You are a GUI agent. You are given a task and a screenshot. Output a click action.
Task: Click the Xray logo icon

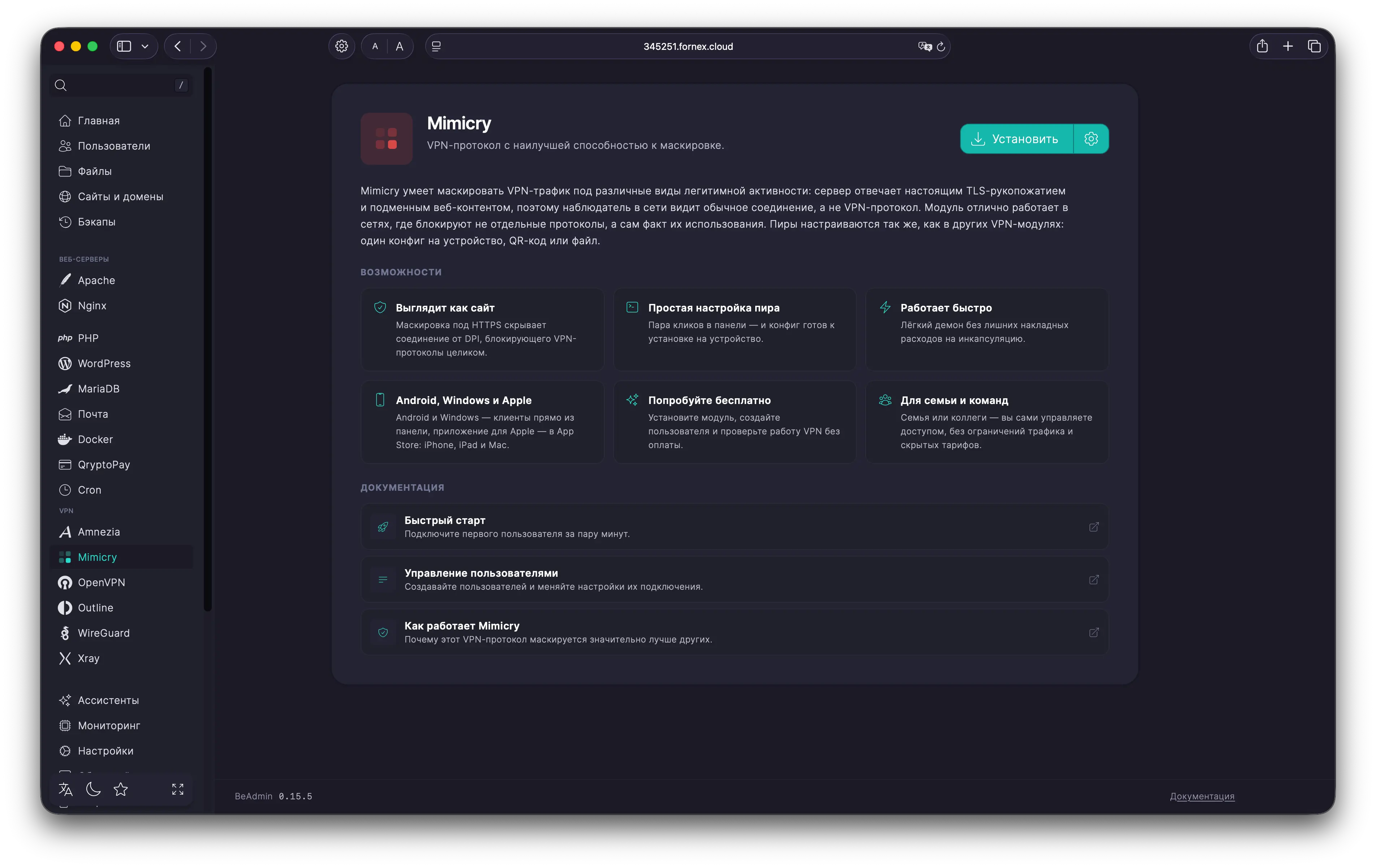pyautogui.click(x=65, y=658)
